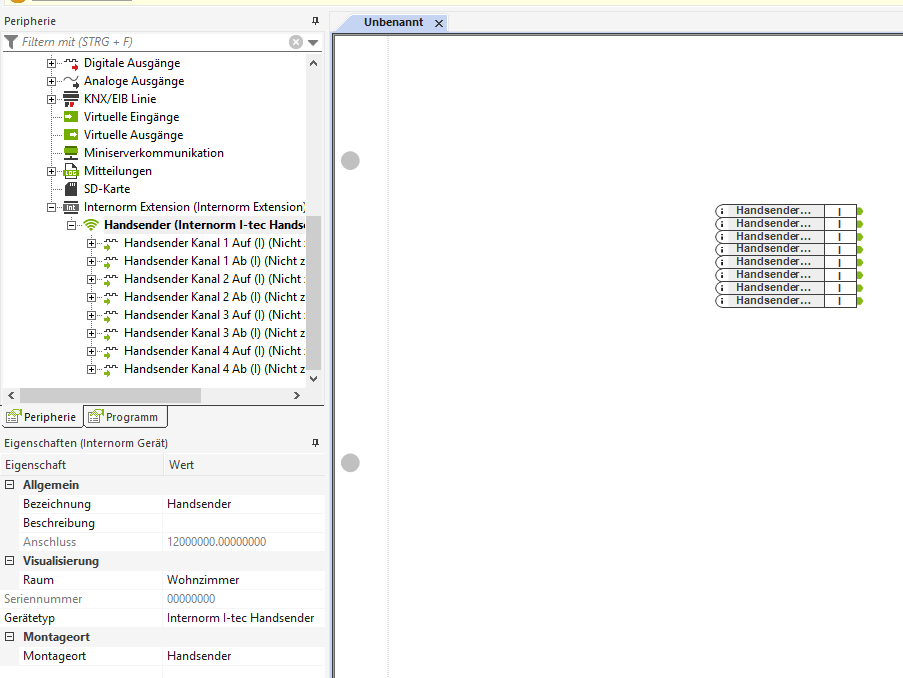
Task: Close the Unbenannt document tab
Action: click(439, 23)
